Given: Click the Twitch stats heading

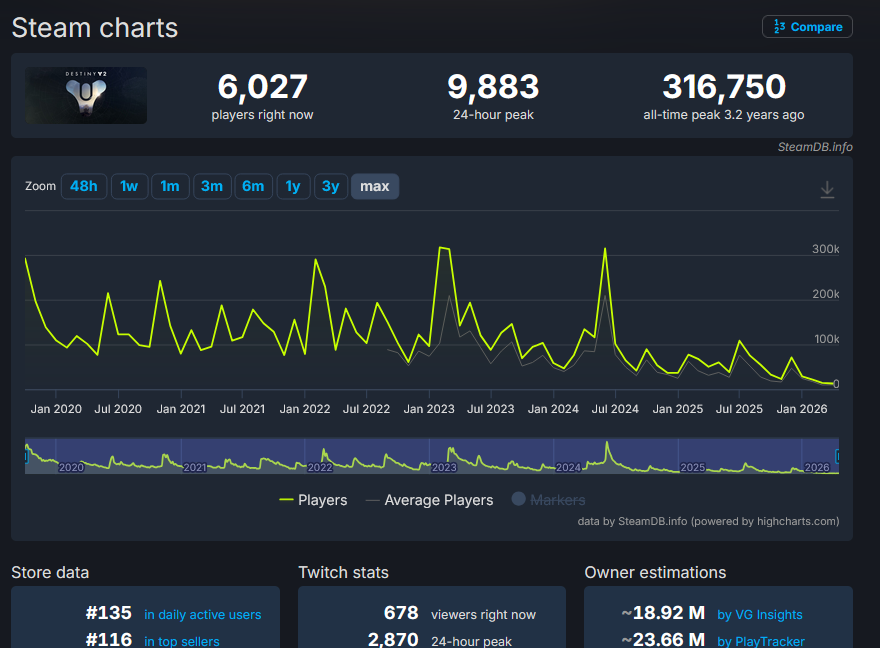Looking at the screenshot, I should pyautogui.click(x=343, y=572).
